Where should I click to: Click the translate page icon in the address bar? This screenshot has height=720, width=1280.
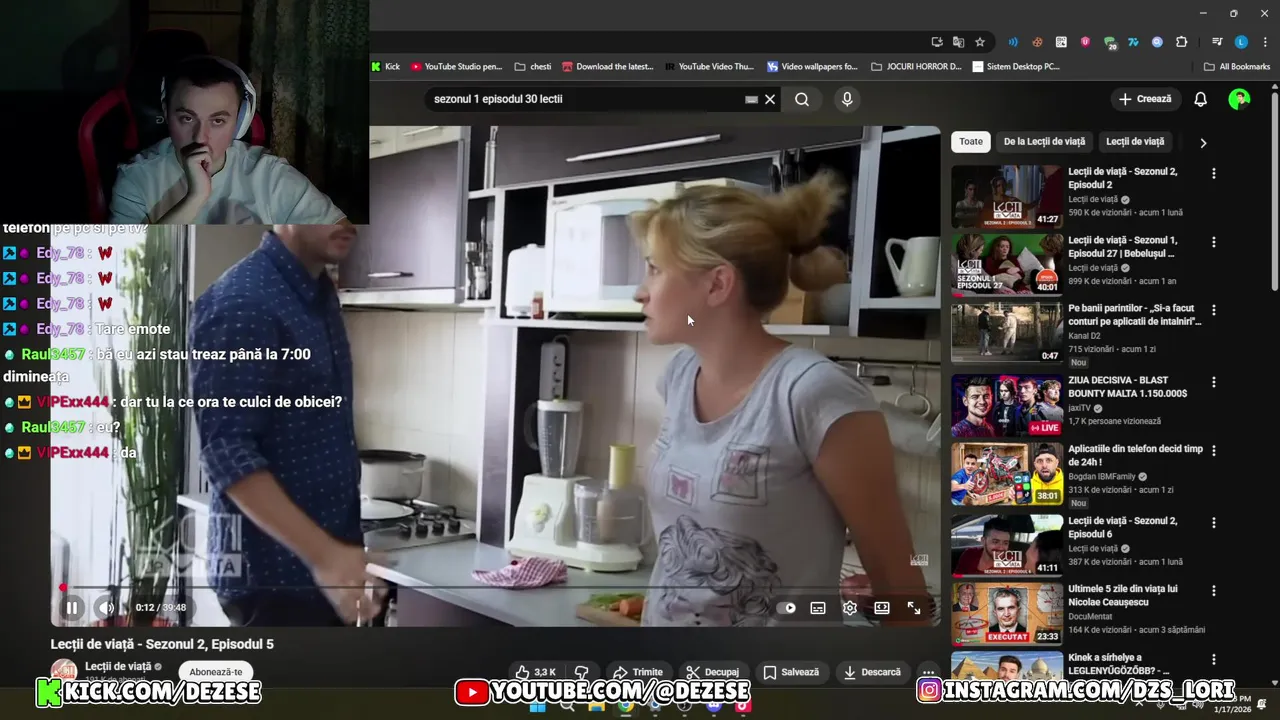[x=958, y=42]
